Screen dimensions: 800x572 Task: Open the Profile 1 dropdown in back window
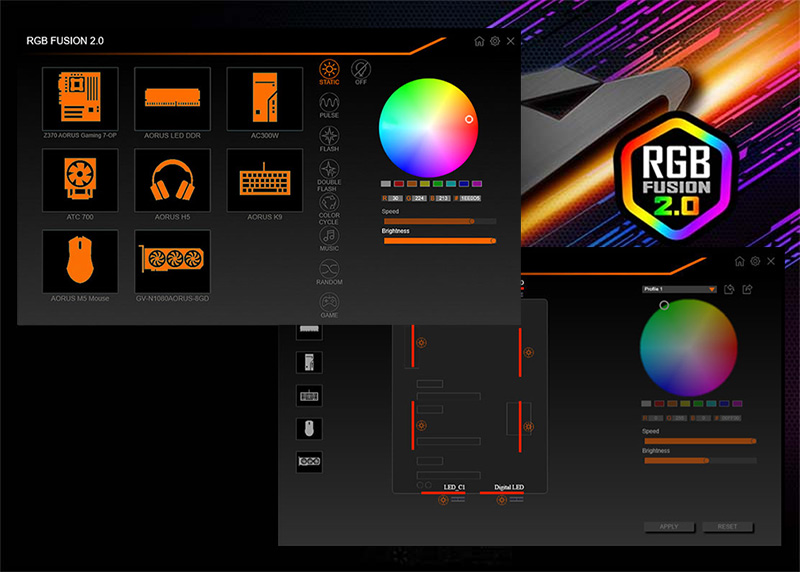coord(679,289)
